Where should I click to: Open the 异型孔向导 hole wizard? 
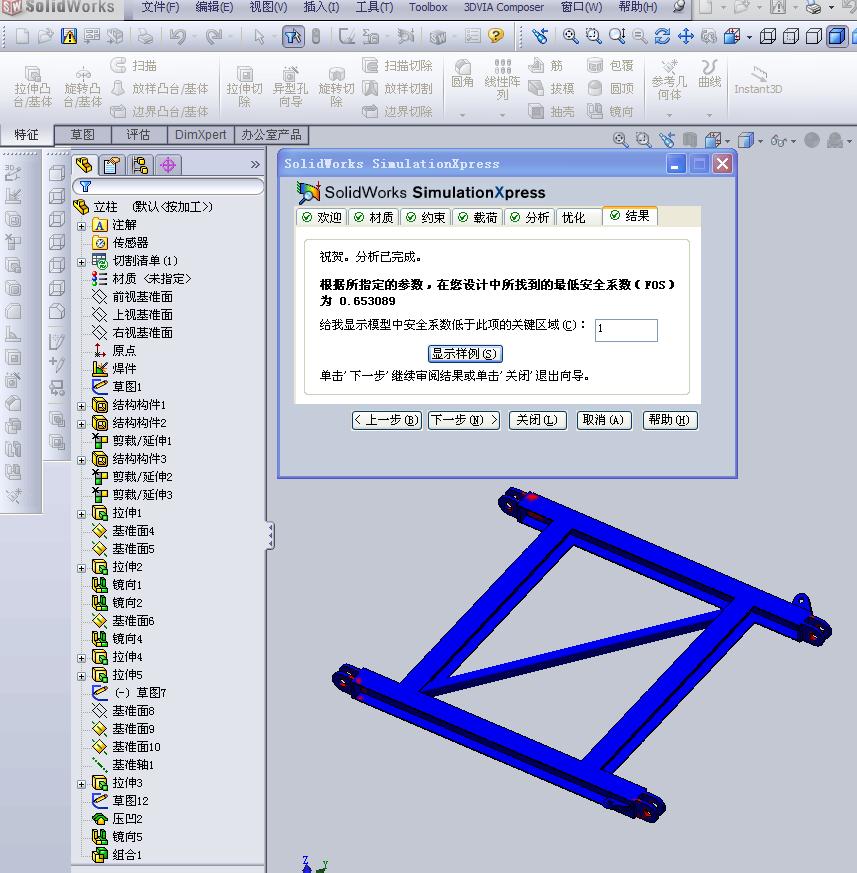[290, 86]
